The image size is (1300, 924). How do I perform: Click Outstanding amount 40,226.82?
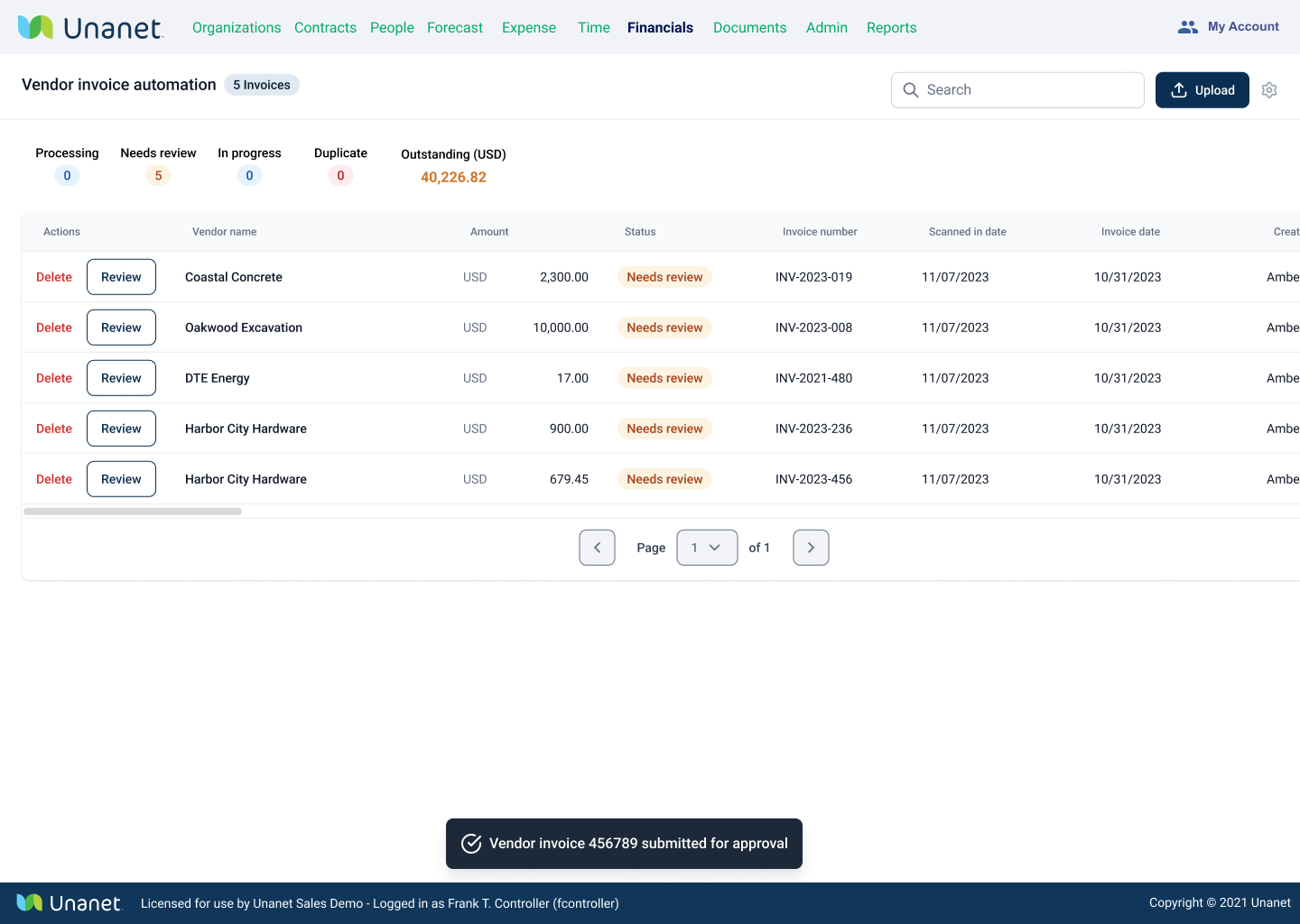453,178
